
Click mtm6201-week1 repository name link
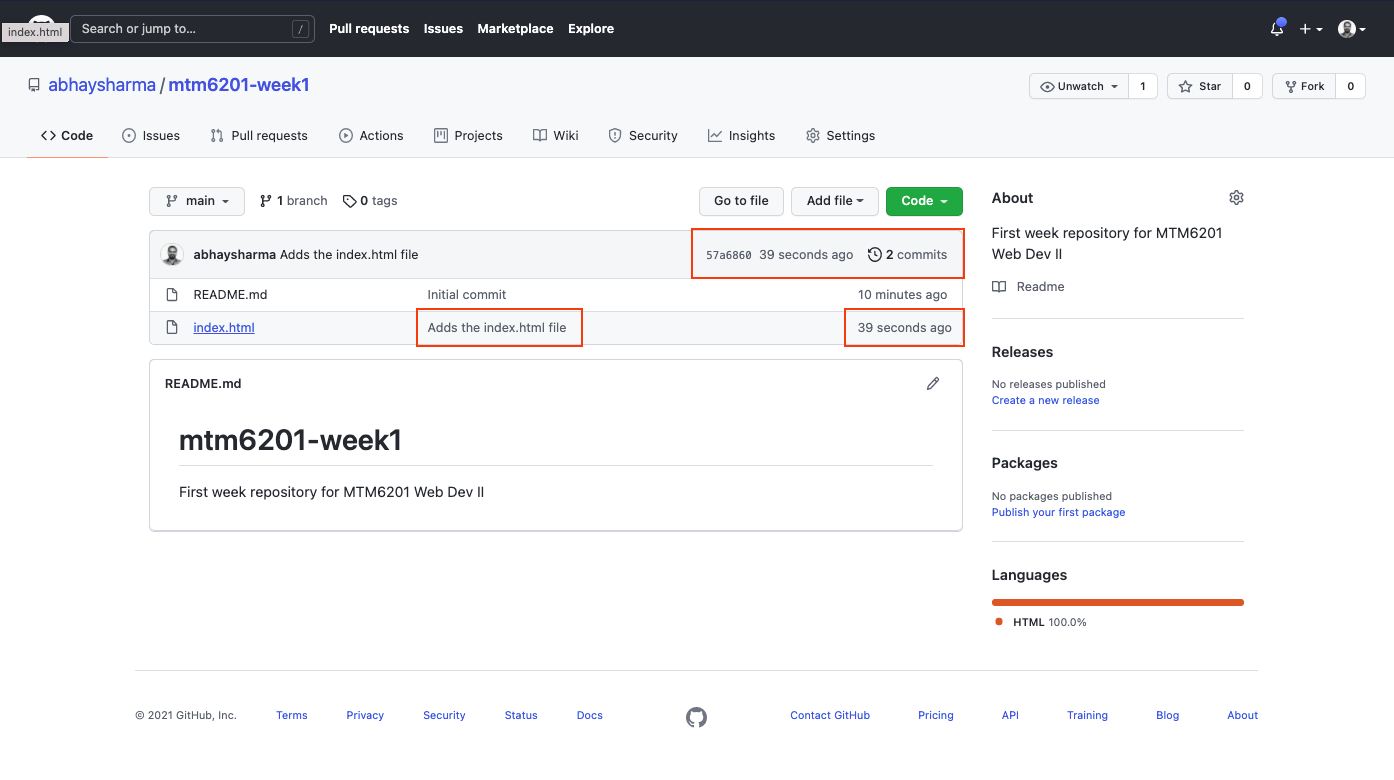pos(239,85)
